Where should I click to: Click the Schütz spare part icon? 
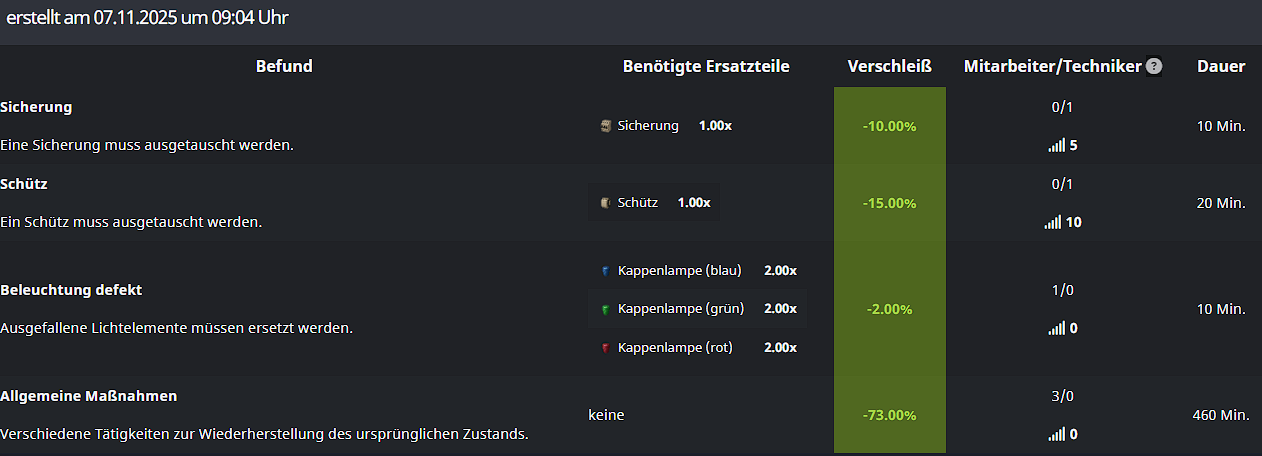606,203
